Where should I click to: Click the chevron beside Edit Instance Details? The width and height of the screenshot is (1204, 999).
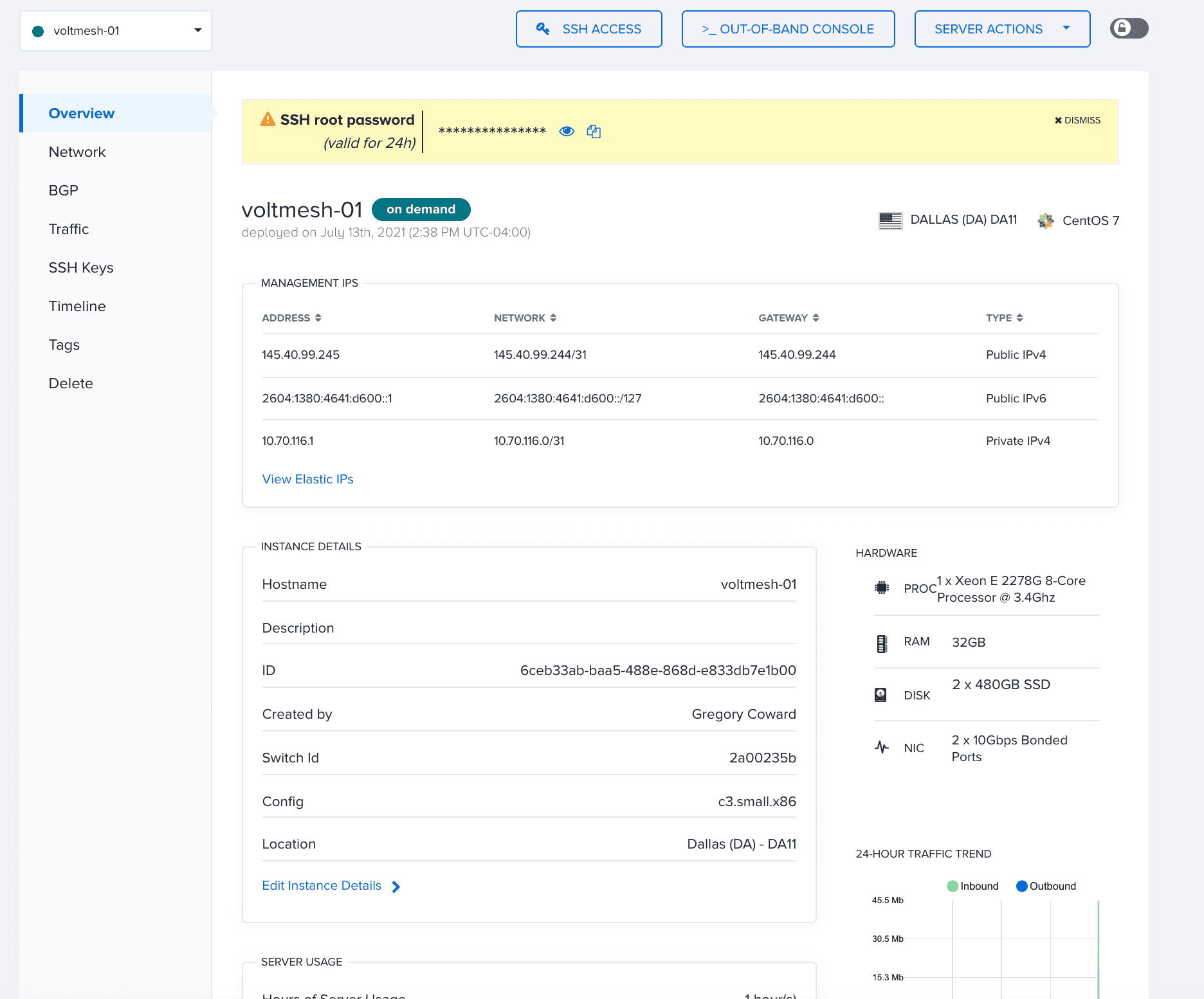(396, 887)
